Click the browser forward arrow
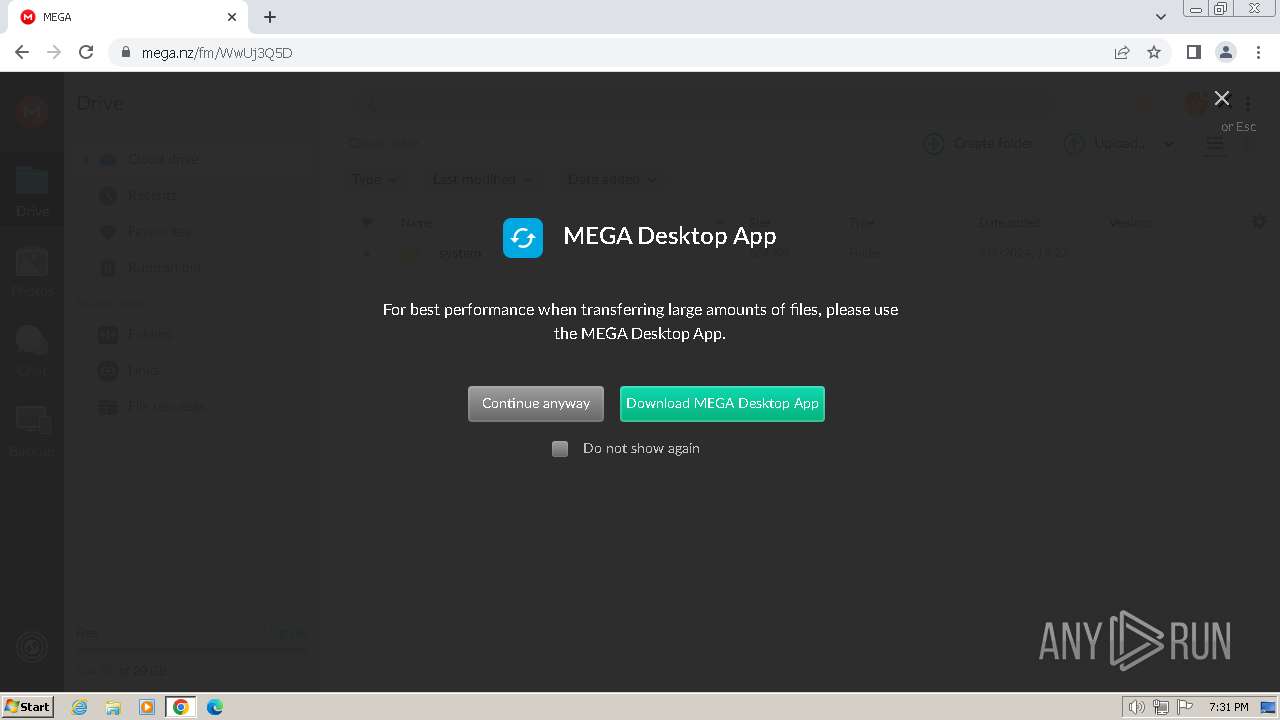The height and width of the screenshot is (720, 1280). 54,53
